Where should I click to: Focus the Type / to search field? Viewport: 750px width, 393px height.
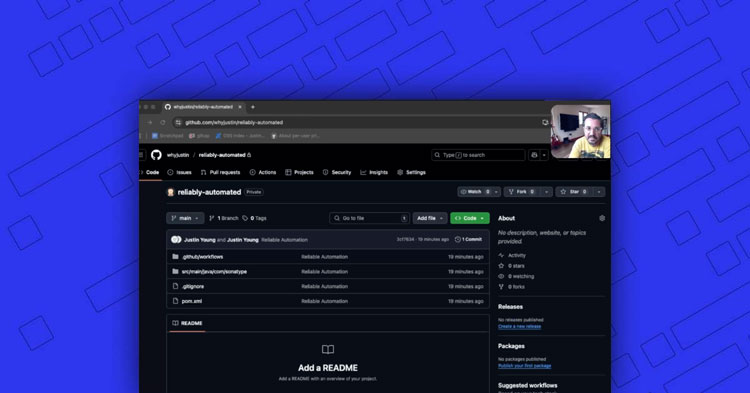point(478,155)
